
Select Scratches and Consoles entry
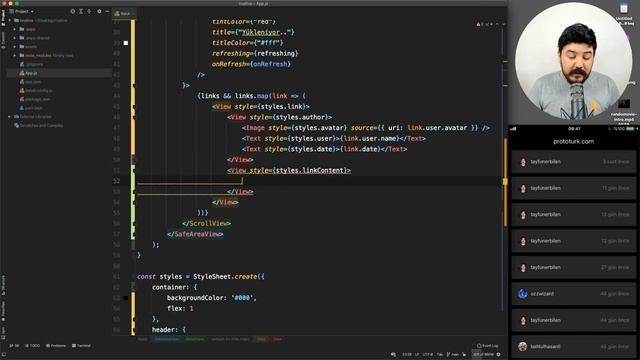click(x=39, y=126)
